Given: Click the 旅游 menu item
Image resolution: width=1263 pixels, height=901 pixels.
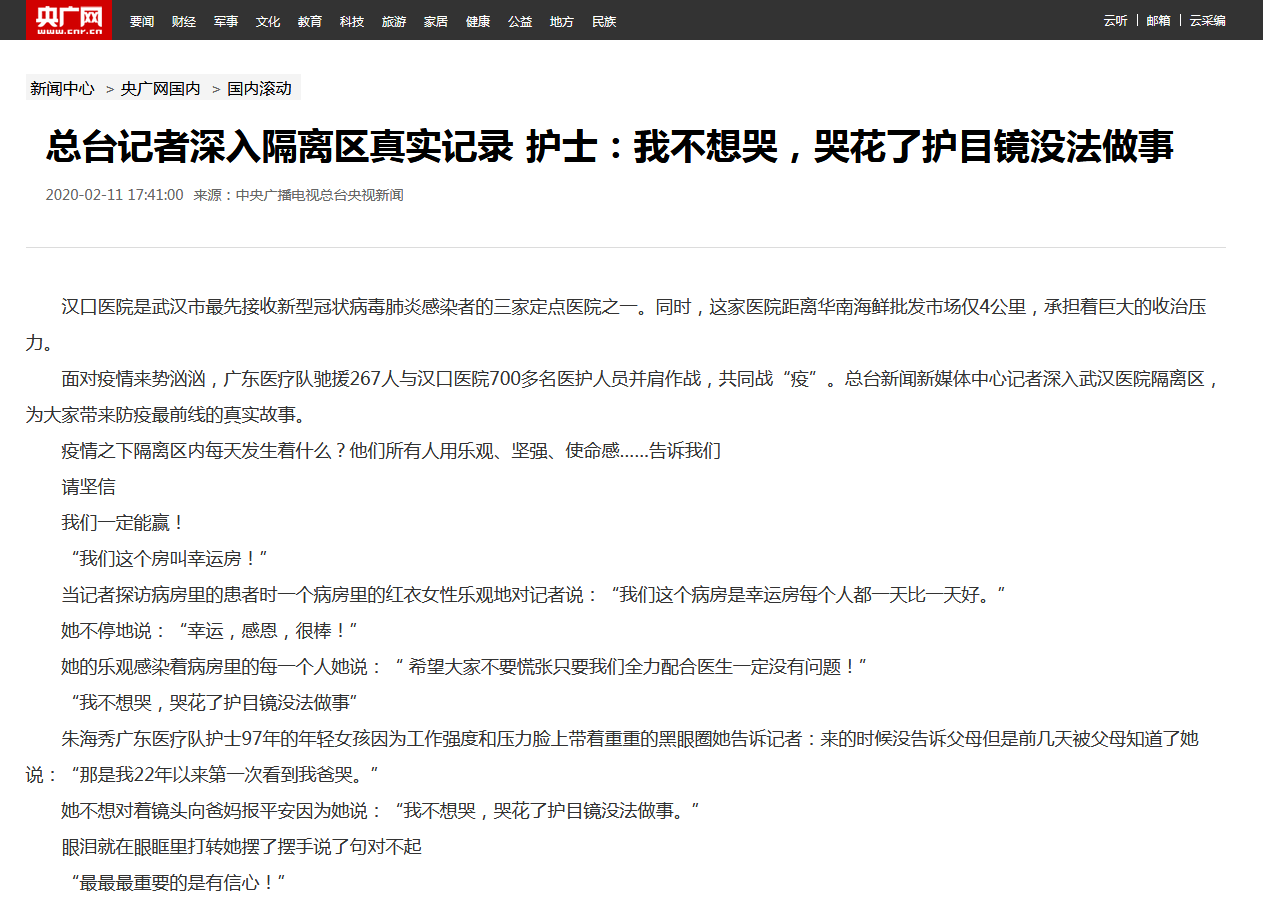Looking at the screenshot, I should (394, 21).
